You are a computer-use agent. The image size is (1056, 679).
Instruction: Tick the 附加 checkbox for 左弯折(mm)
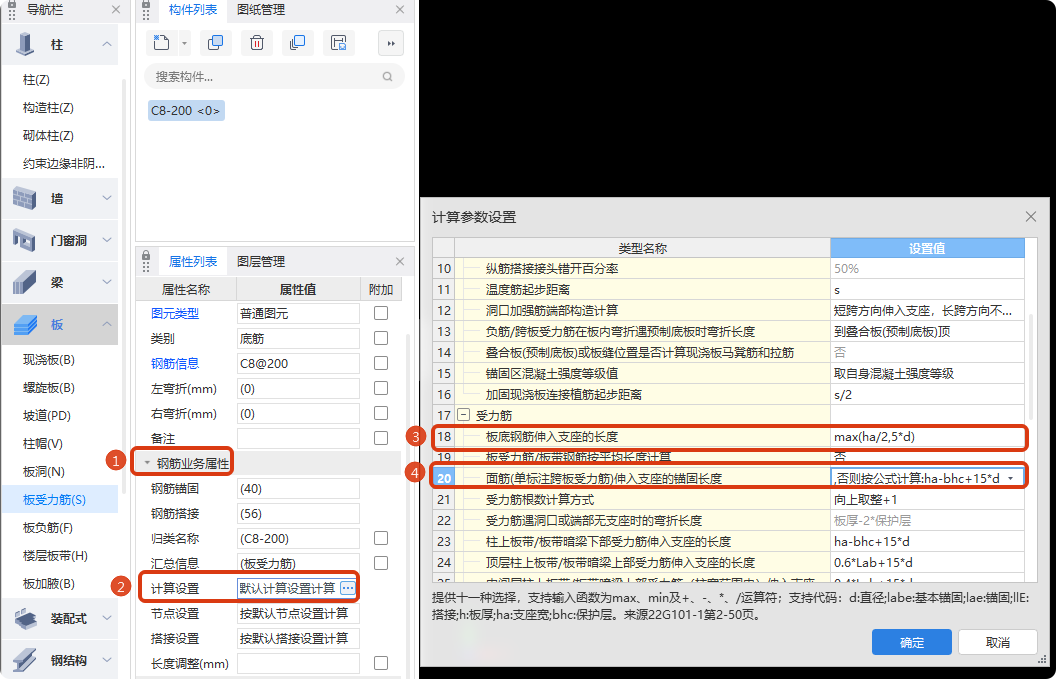(381, 388)
